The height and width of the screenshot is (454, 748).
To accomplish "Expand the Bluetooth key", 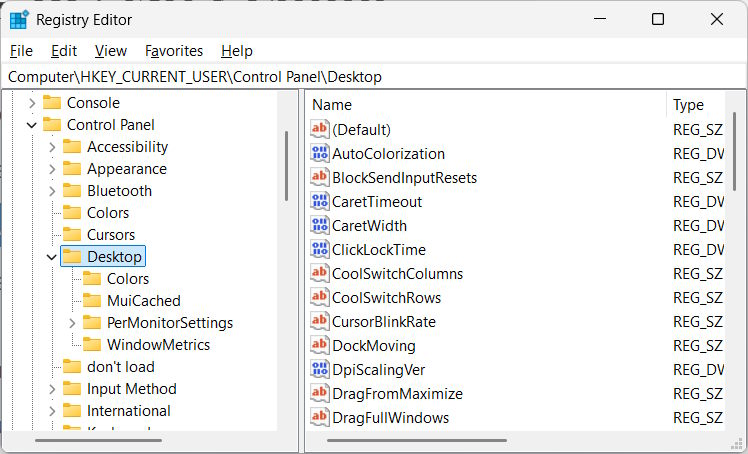I will point(52,191).
